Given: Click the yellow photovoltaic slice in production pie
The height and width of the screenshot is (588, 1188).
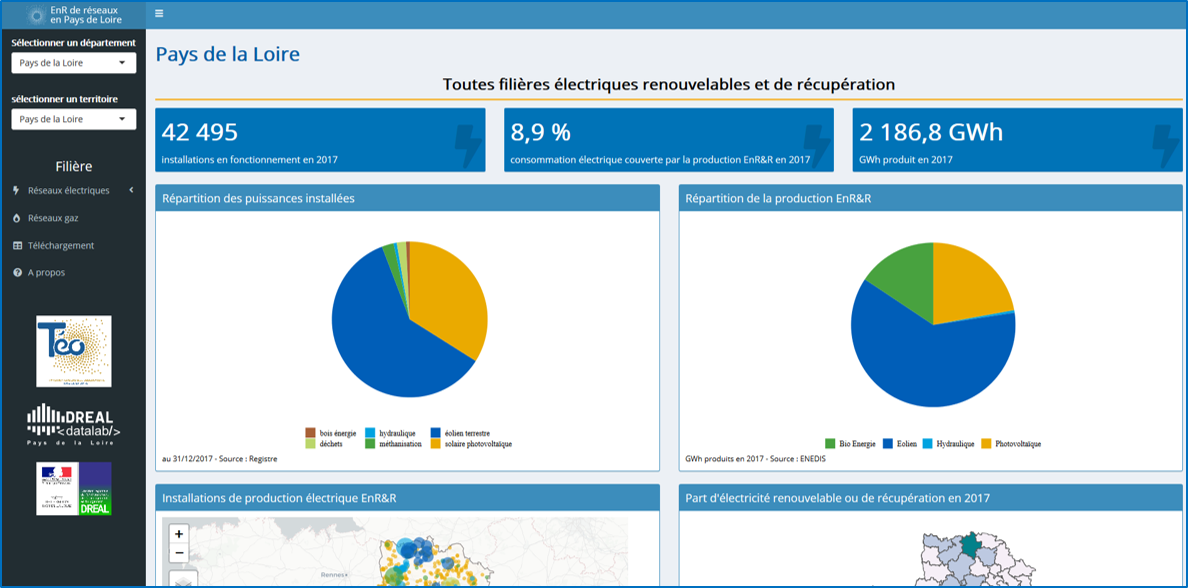Looking at the screenshot, I should [x=968, y=280].
